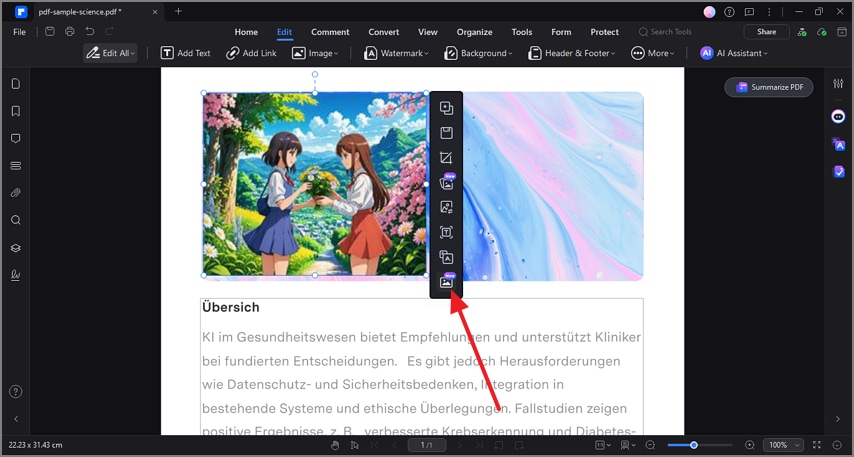Click the Save icon in the top bar
Screen dimensions: 854x457
(50, 32)
